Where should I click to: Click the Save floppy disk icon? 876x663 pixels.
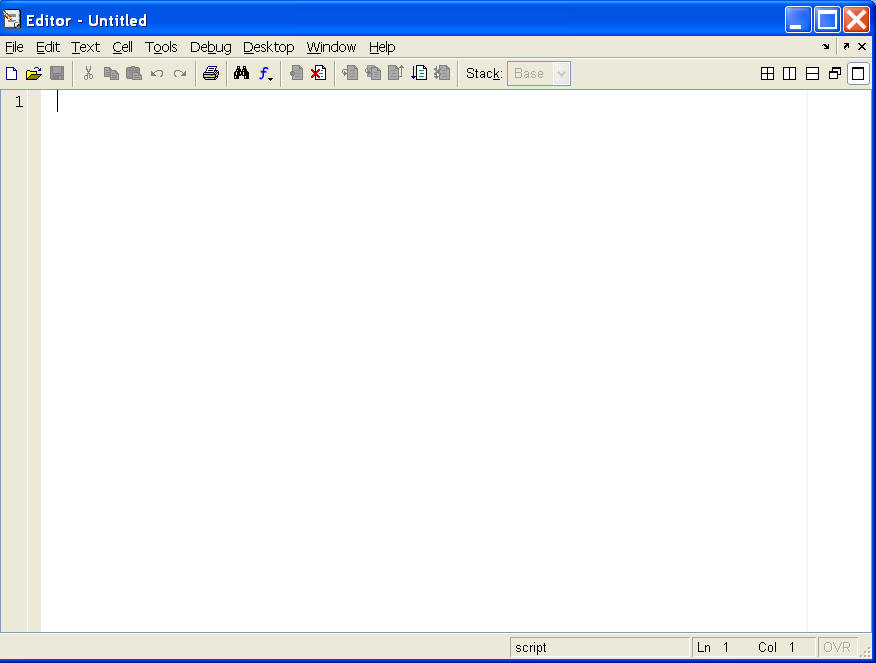coord(57,73)
